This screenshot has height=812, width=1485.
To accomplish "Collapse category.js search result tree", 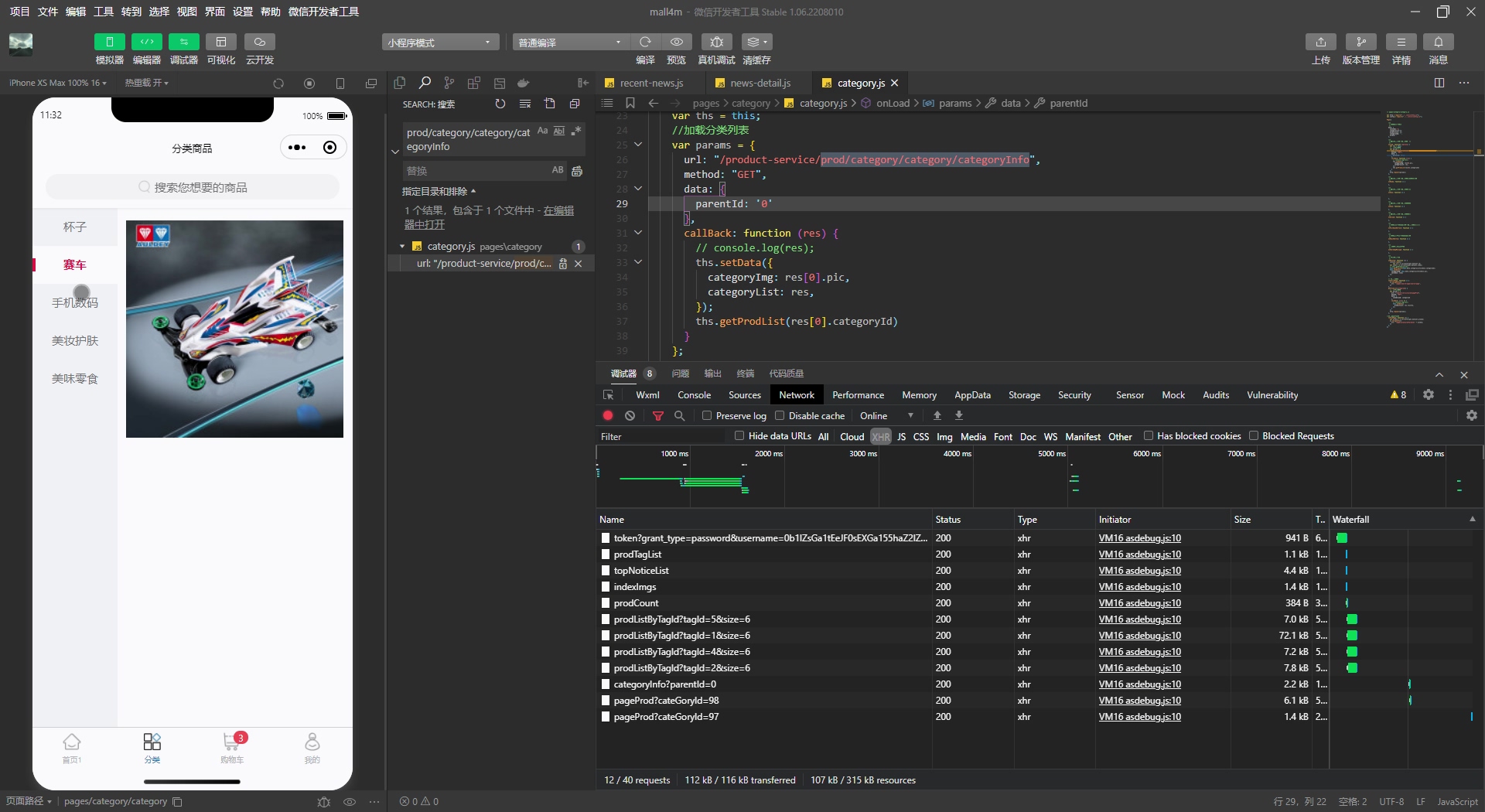I will pyautogui.click(x=402, y=247).
